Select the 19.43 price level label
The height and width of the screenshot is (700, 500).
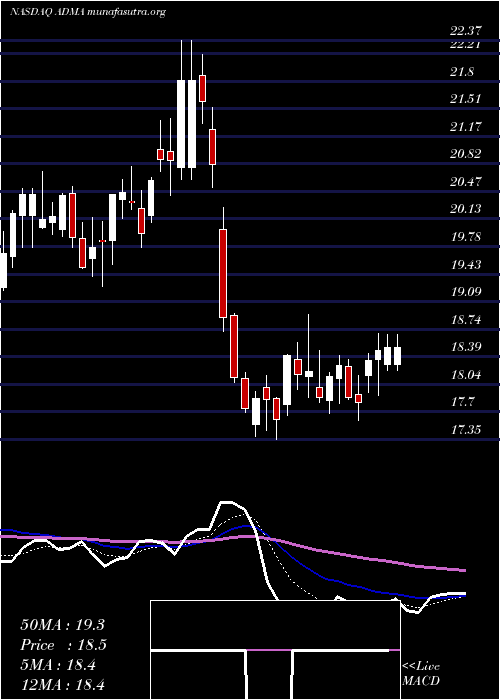[x=466, y=264]
